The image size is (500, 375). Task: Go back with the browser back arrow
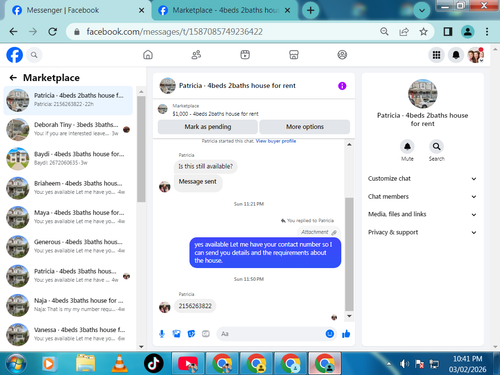[13, 32]
